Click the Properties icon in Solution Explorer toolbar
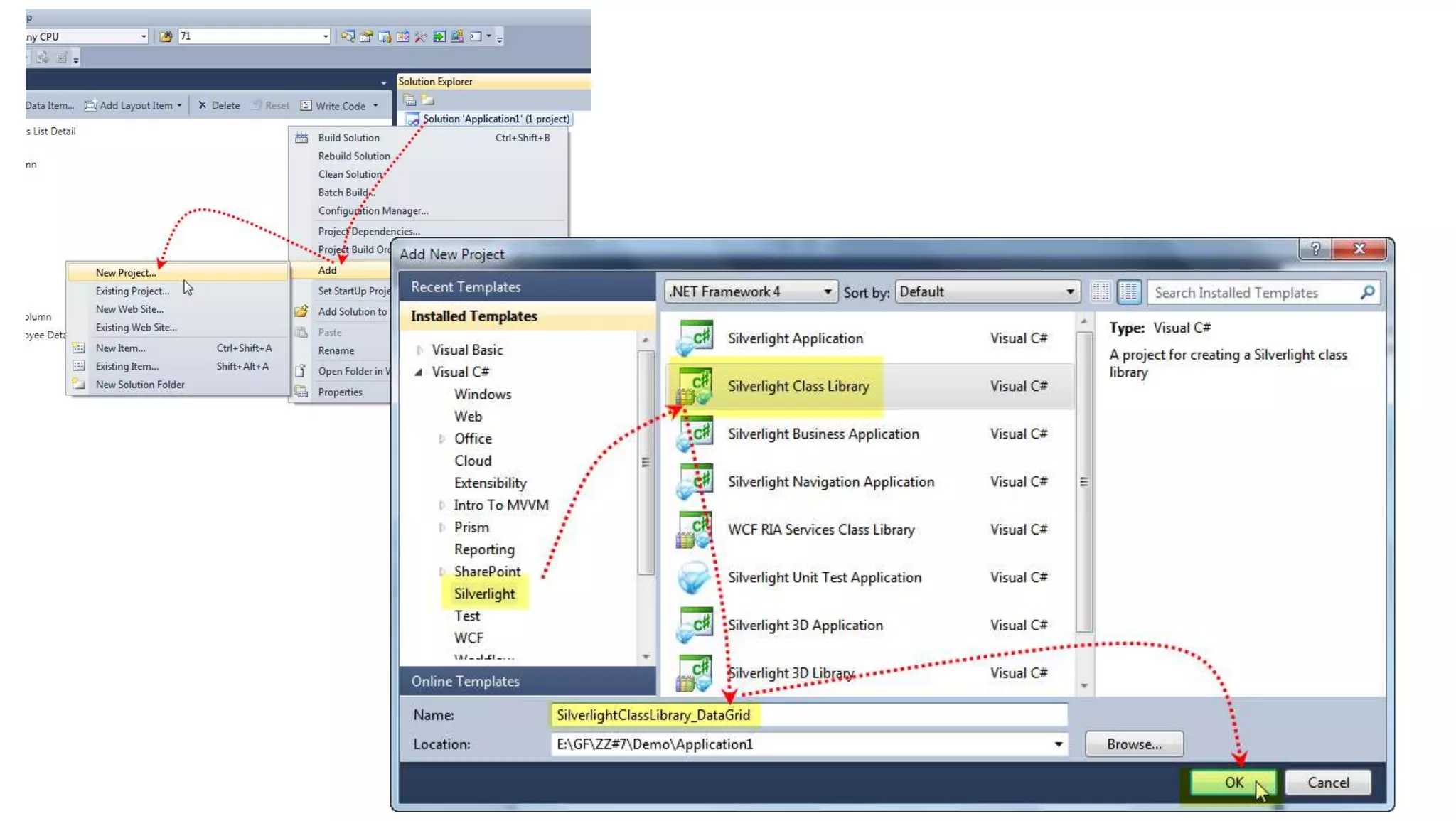 click(x=409, y=100)
